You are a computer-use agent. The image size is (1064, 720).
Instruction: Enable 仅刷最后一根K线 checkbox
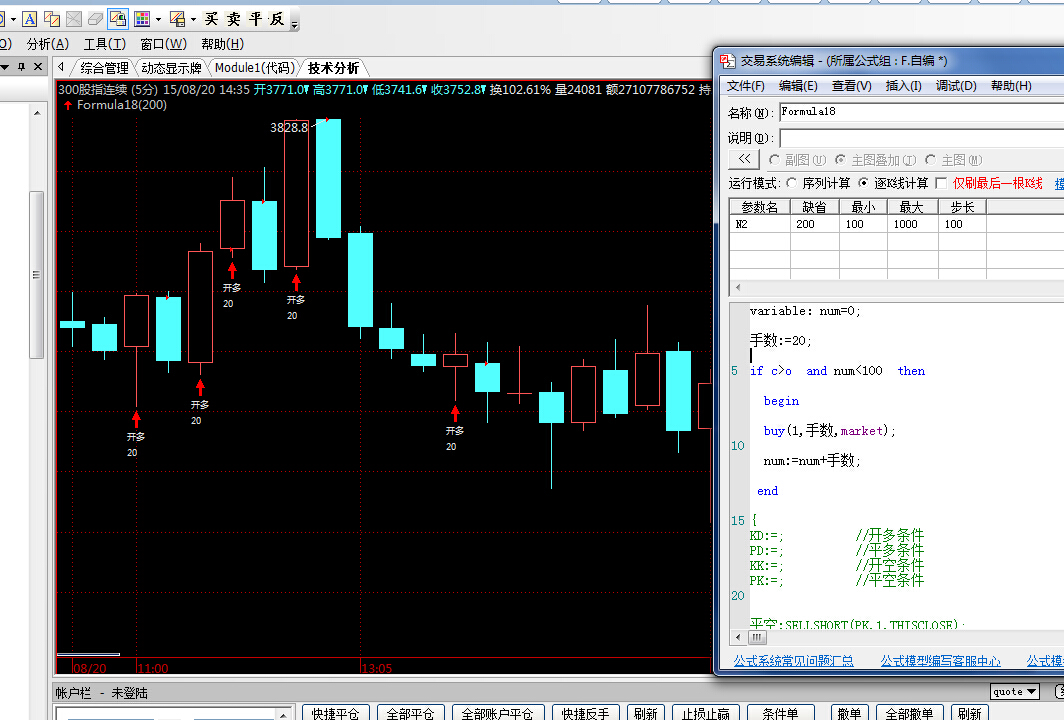tap(941, 183)
